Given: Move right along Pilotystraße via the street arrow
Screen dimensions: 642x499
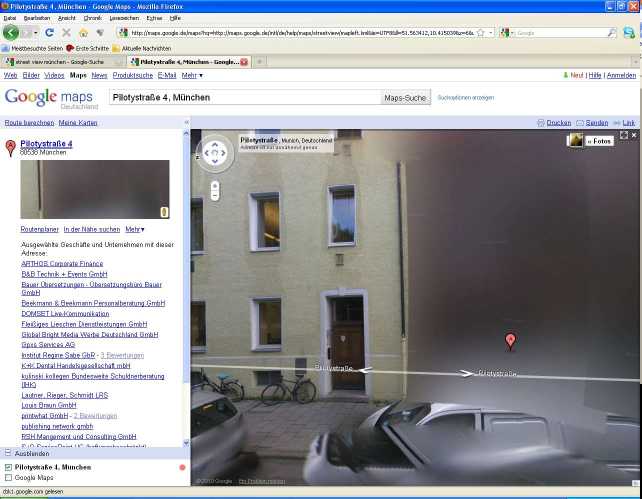Looking at the screenshot, I should [466, 373].
